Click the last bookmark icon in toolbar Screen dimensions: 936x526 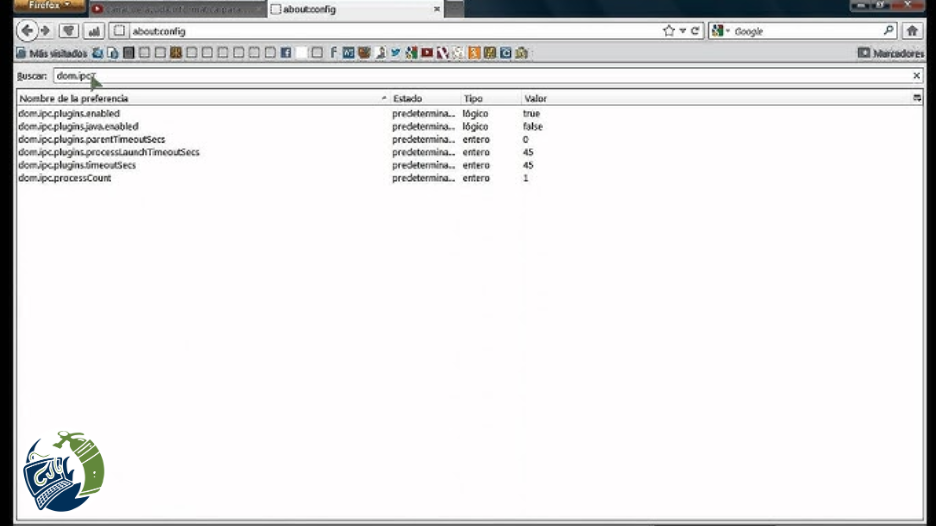pos(521,53)
